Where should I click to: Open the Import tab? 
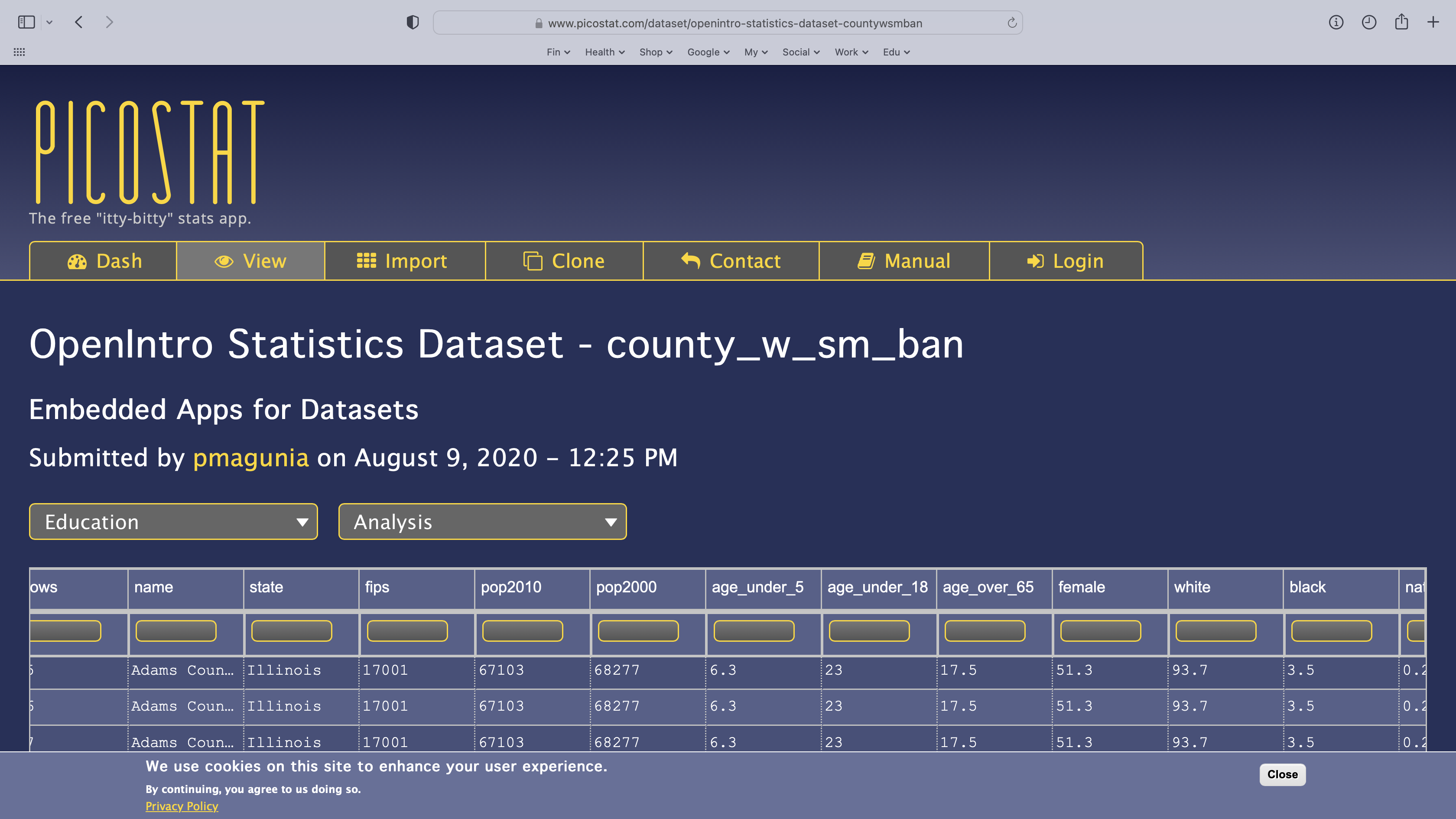click(405, 261)
